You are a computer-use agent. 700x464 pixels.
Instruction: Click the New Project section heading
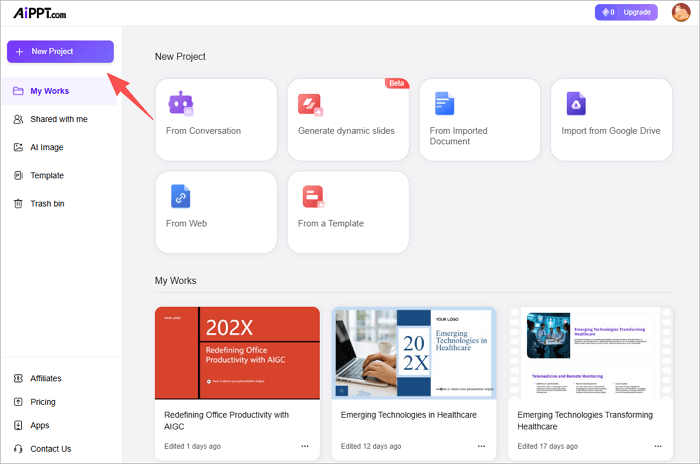tap(180, 57)
